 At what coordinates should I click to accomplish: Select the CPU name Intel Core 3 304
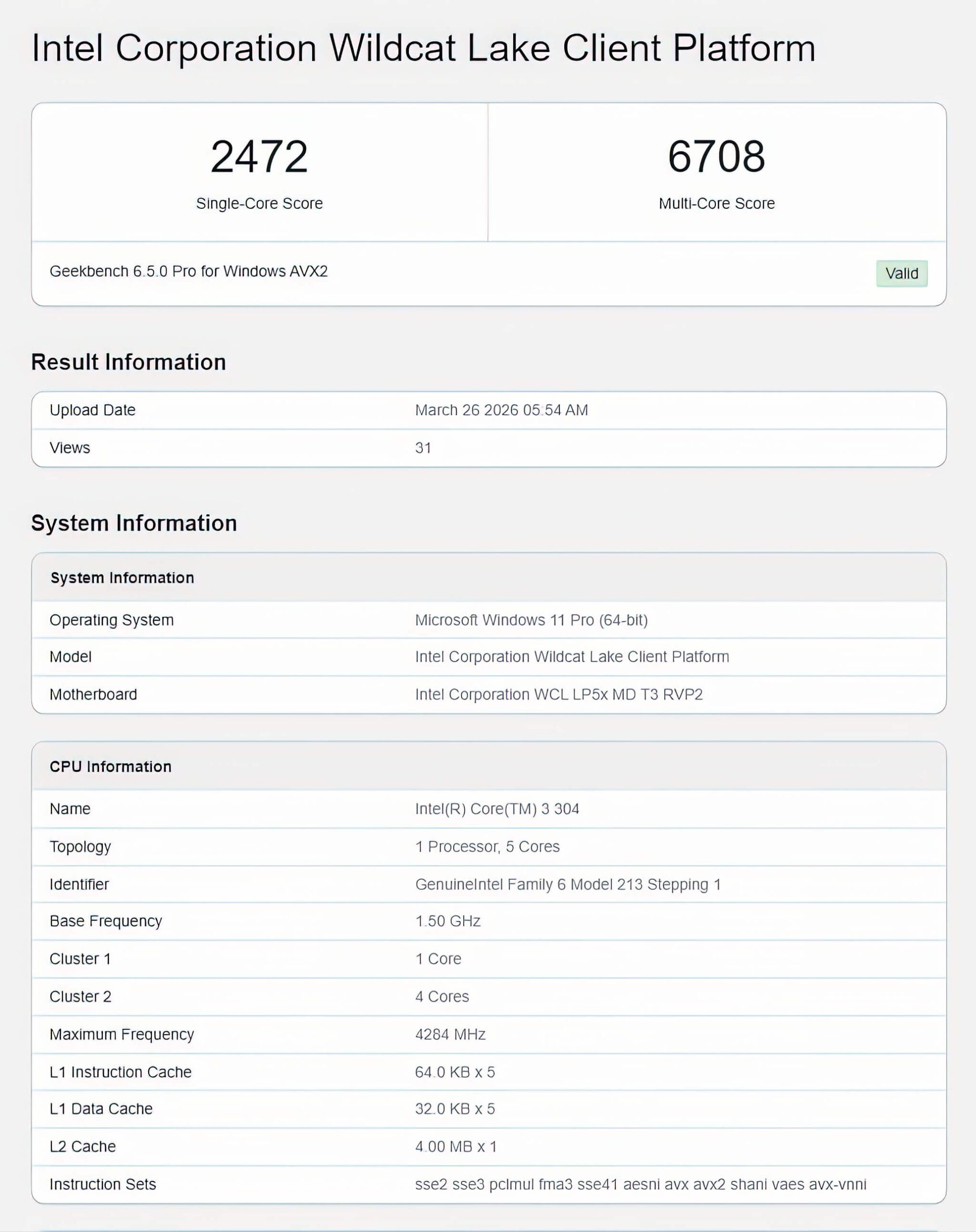[x=497, y=808]
